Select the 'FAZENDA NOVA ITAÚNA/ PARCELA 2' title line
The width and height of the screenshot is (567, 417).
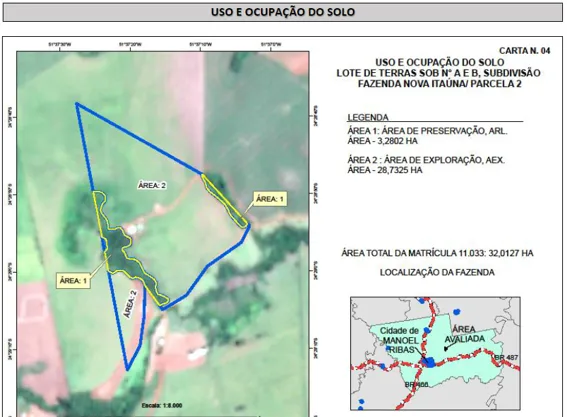point(439,84)
